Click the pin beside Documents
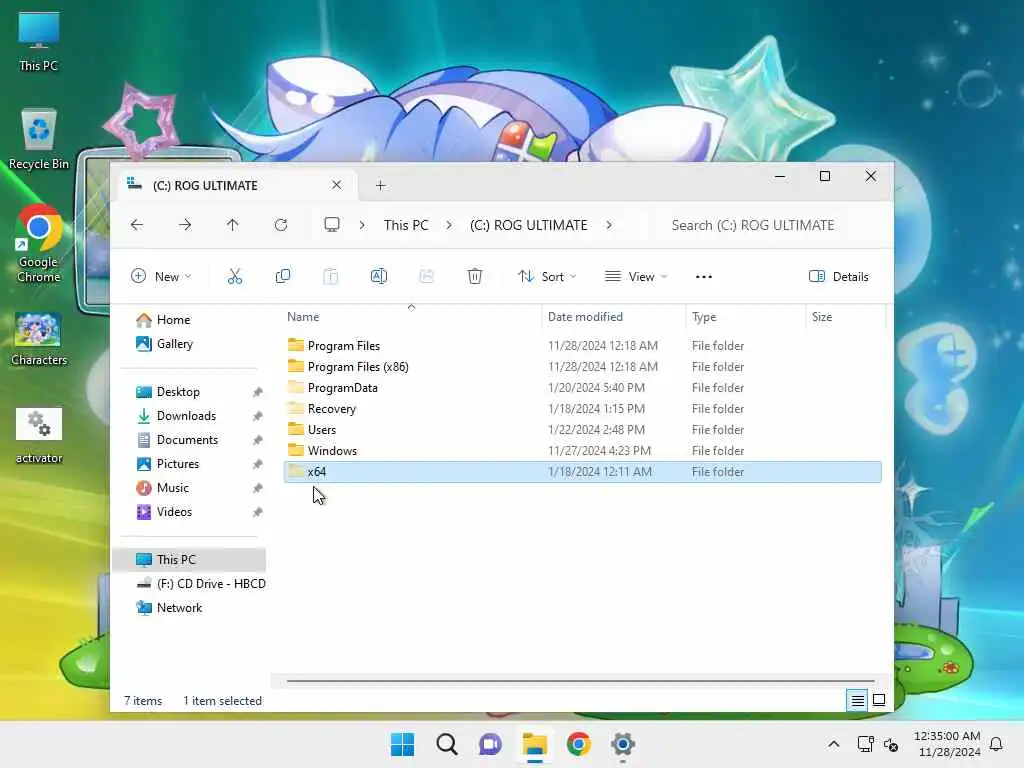Screen dimensions: 1024x768 257,440
